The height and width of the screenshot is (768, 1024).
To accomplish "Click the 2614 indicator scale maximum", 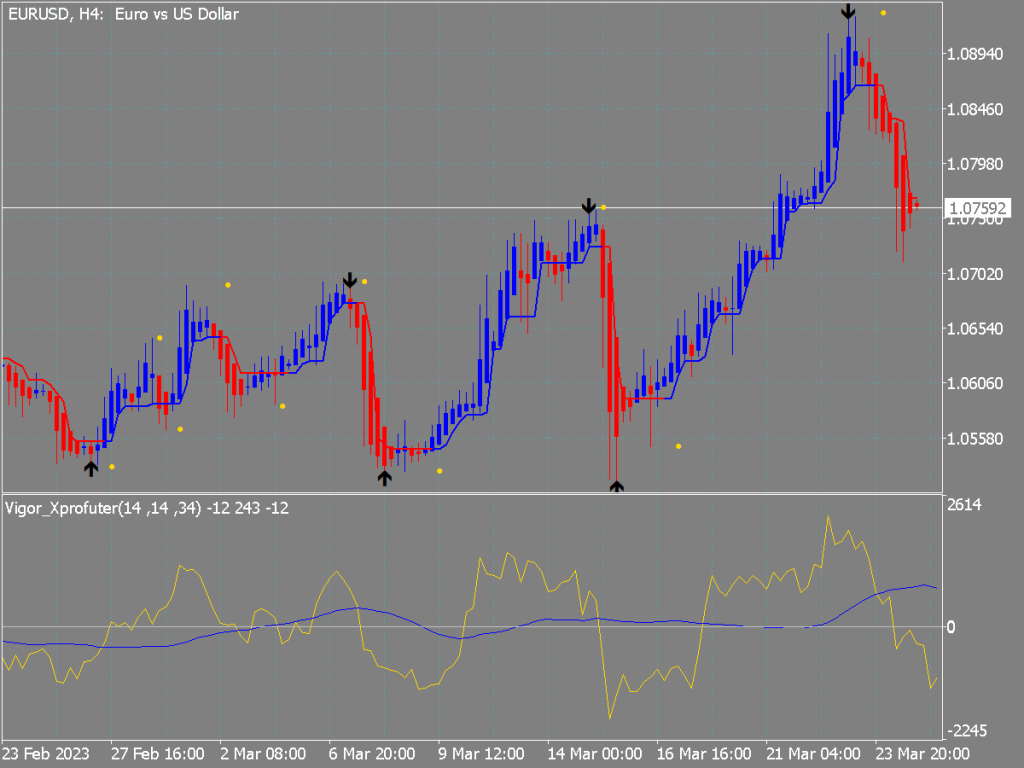I will [964, 505].
